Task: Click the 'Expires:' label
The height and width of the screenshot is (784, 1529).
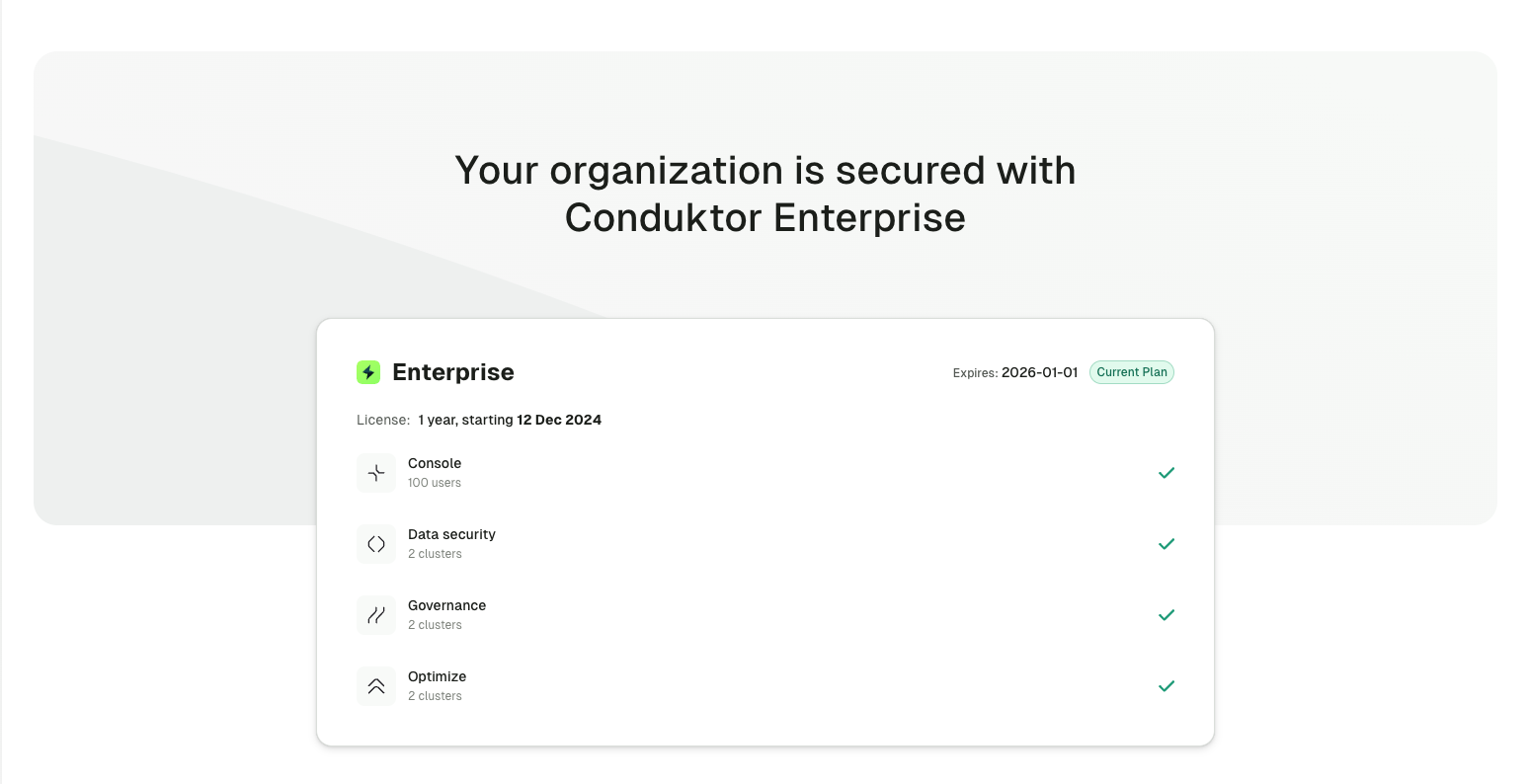Action: click(975, 373)
